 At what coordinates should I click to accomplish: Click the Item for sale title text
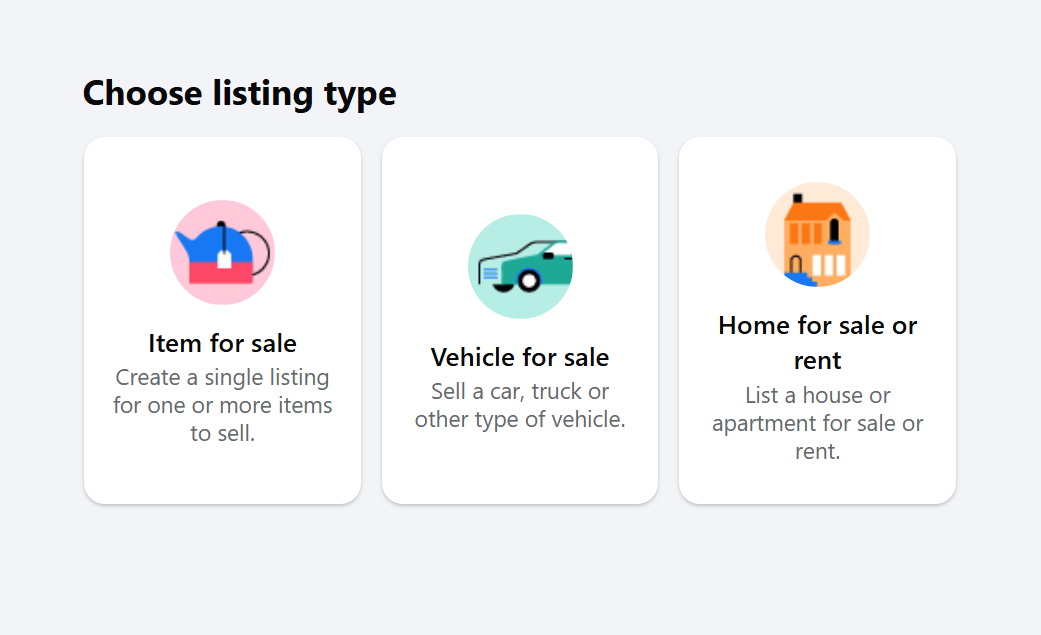[222, 343]
